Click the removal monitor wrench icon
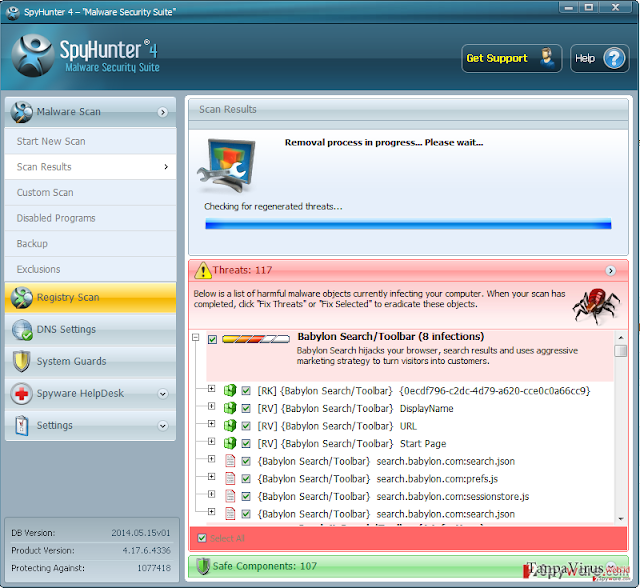This screenshot has height=588, width=640. (227, 166)
